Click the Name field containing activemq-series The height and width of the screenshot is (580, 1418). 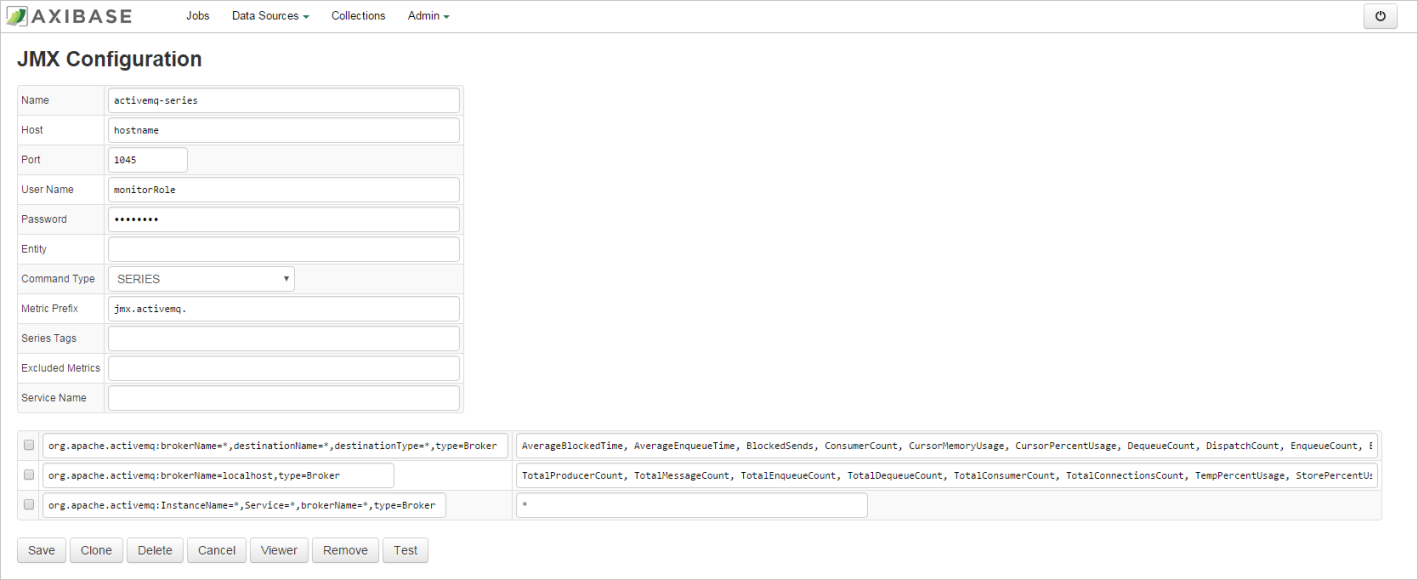click(283, 99)
